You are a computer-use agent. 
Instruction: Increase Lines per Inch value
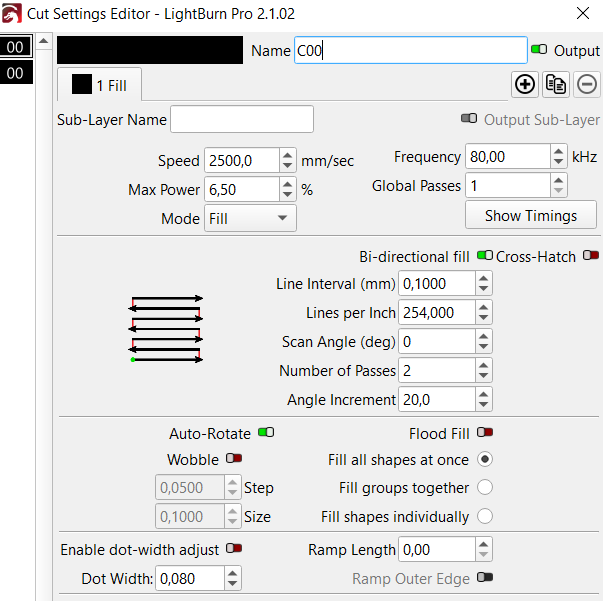(x=483, y=307)
